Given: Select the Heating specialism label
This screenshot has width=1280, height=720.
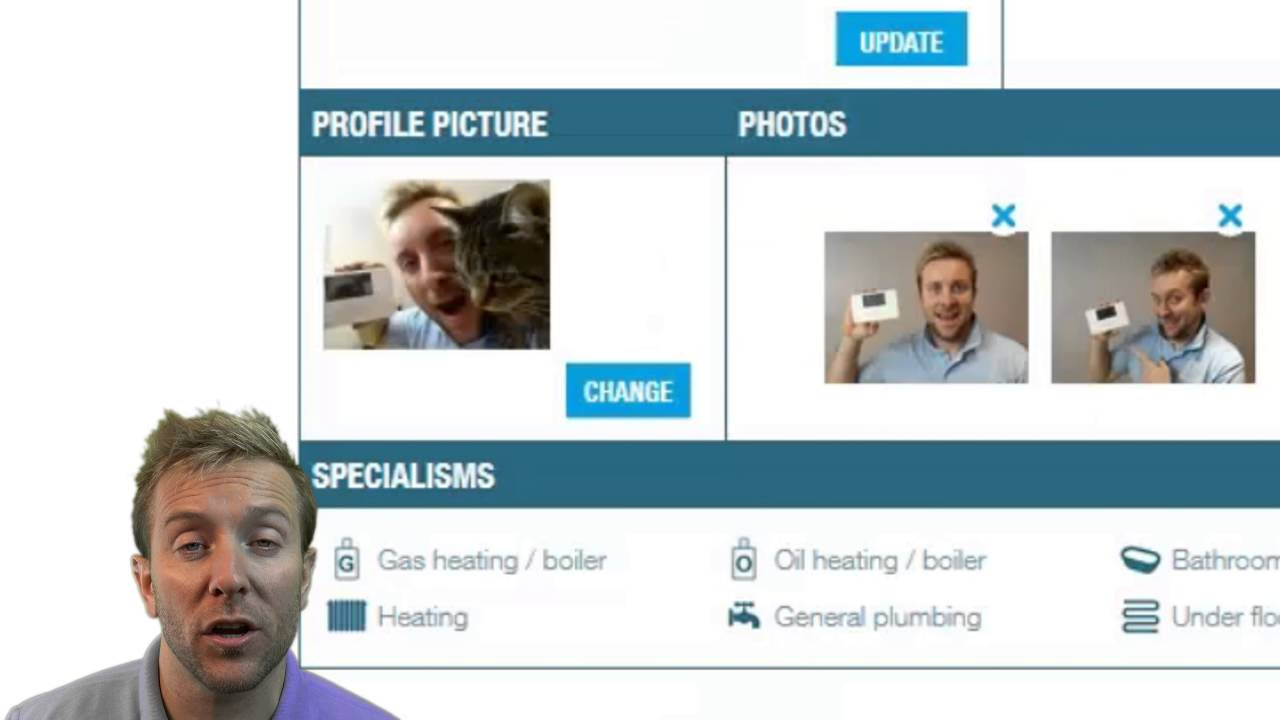Looking at the screenshot, I should coord(422,617).
